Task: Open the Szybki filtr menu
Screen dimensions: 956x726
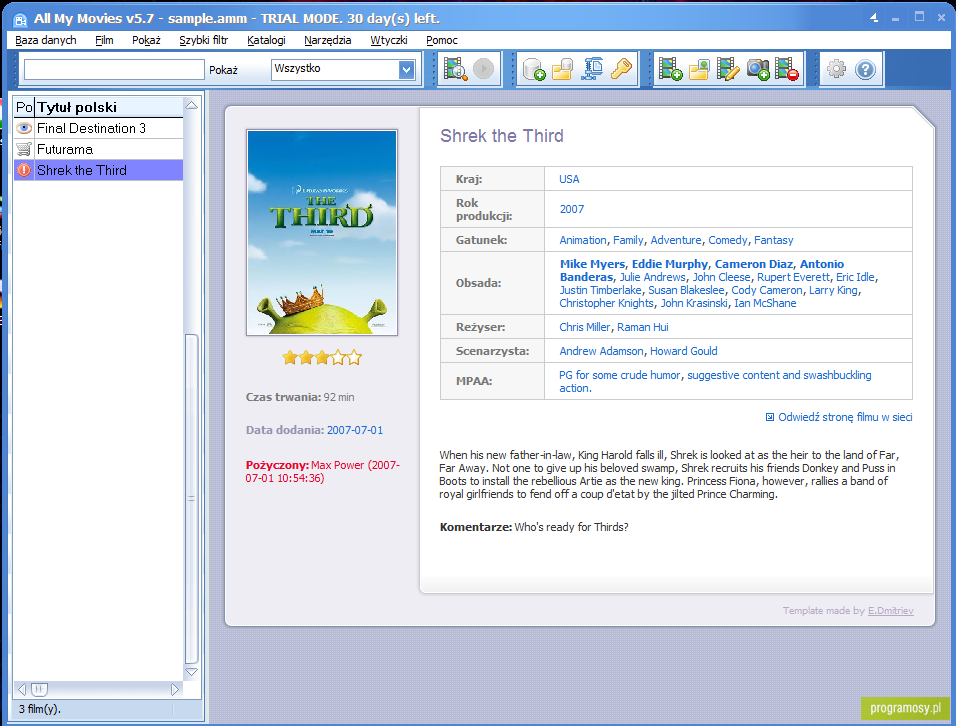Action: (x=204, y=40)
